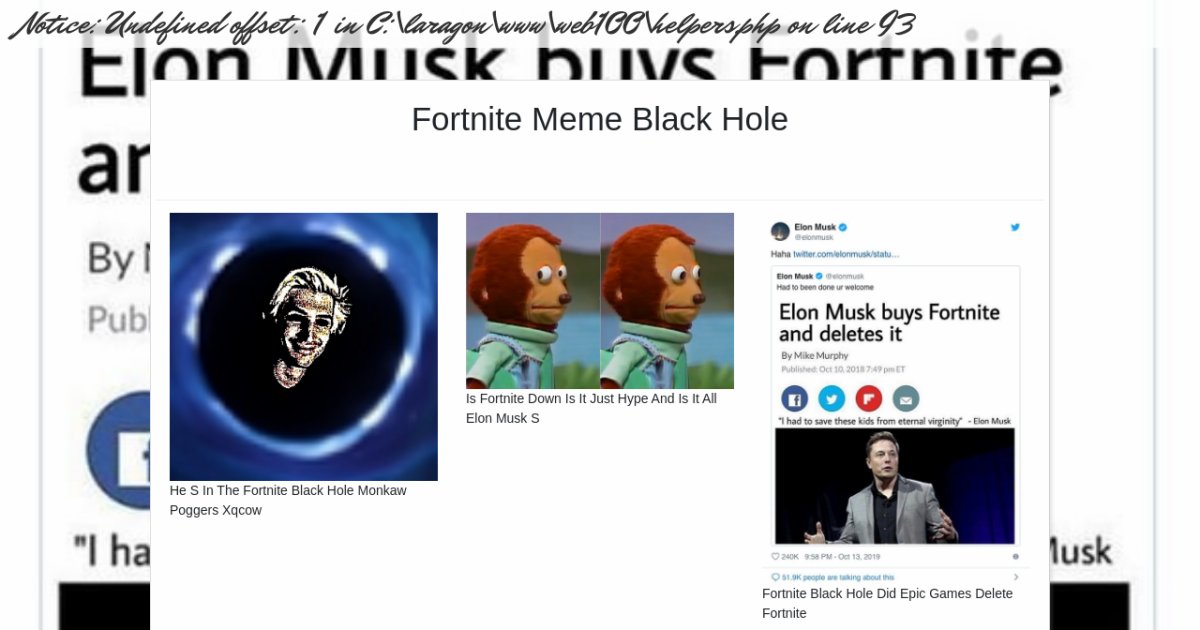Open the Fortnite Black Hole Did Epic Games caption
Viewport: 1200px width, 630px height.
pos(887,603)
